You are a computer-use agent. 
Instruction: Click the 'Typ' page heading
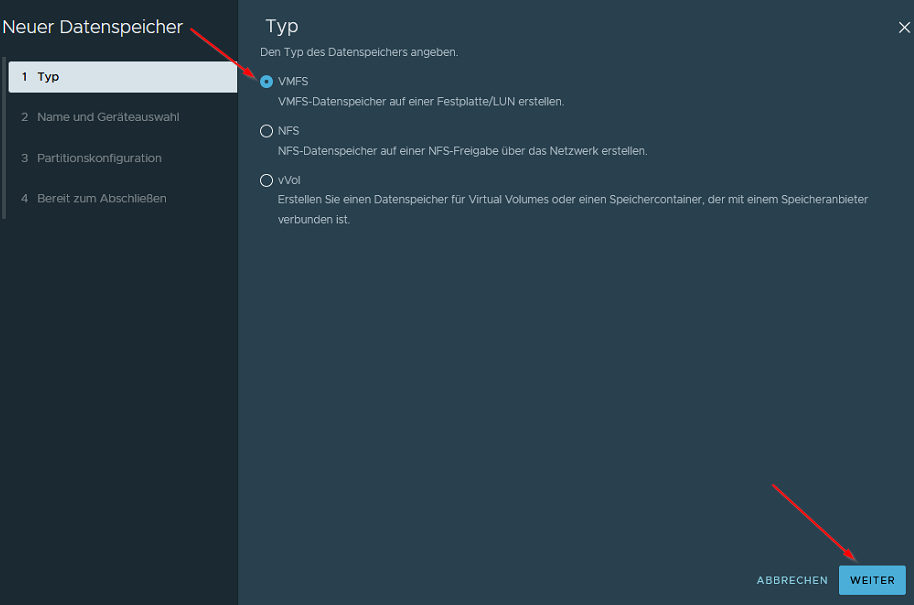[282, 26]
